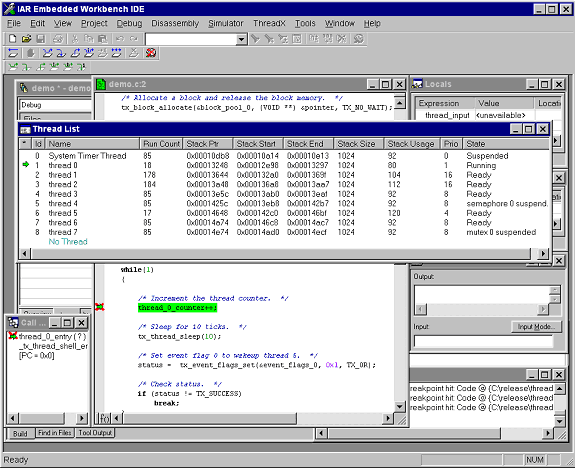Click the blue Step Into debug icon
Image resolution: width=575 pixels, height=468 pixels.
pos(61,53)
